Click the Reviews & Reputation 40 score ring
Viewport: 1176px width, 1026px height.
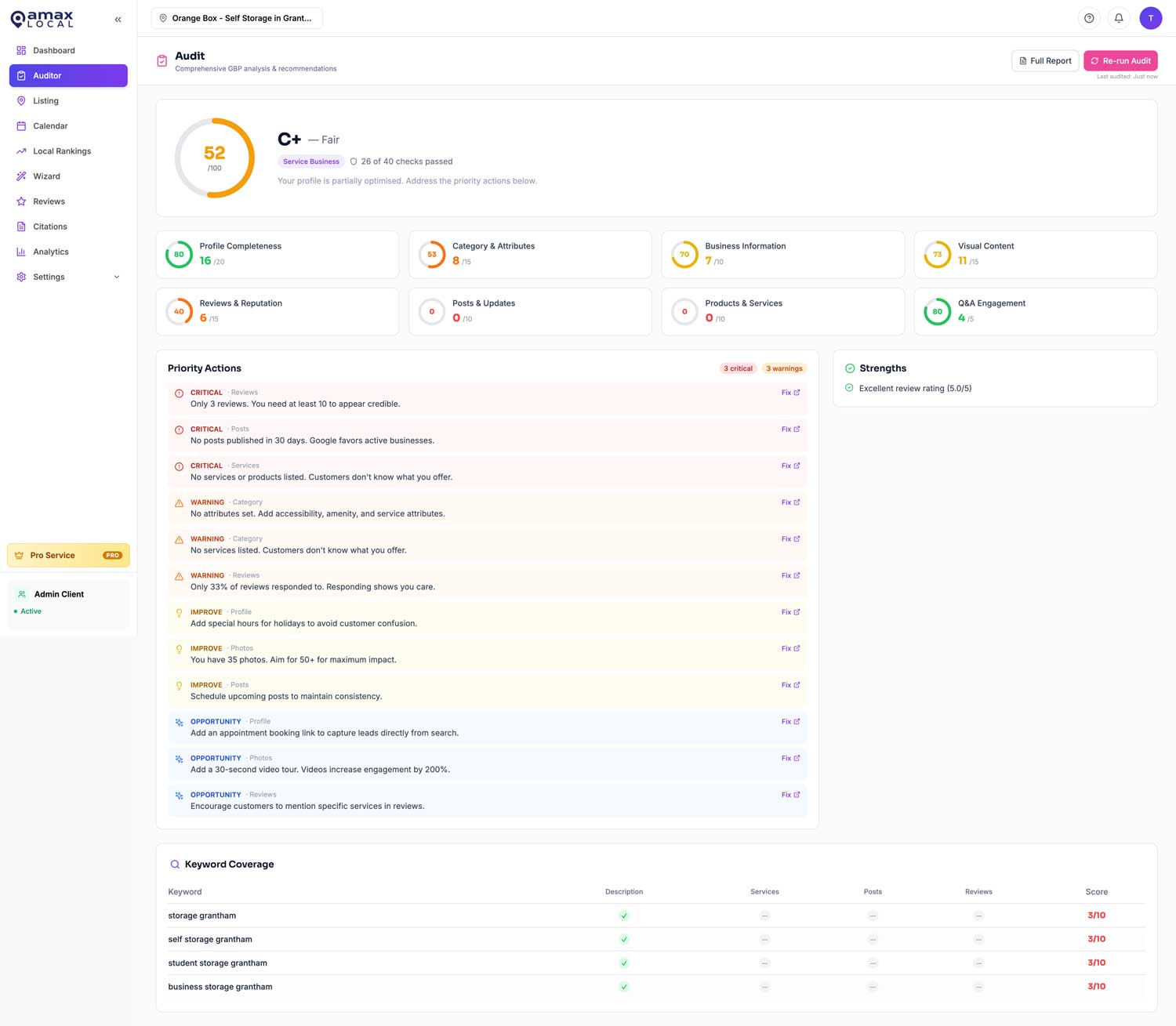(179, 311)
